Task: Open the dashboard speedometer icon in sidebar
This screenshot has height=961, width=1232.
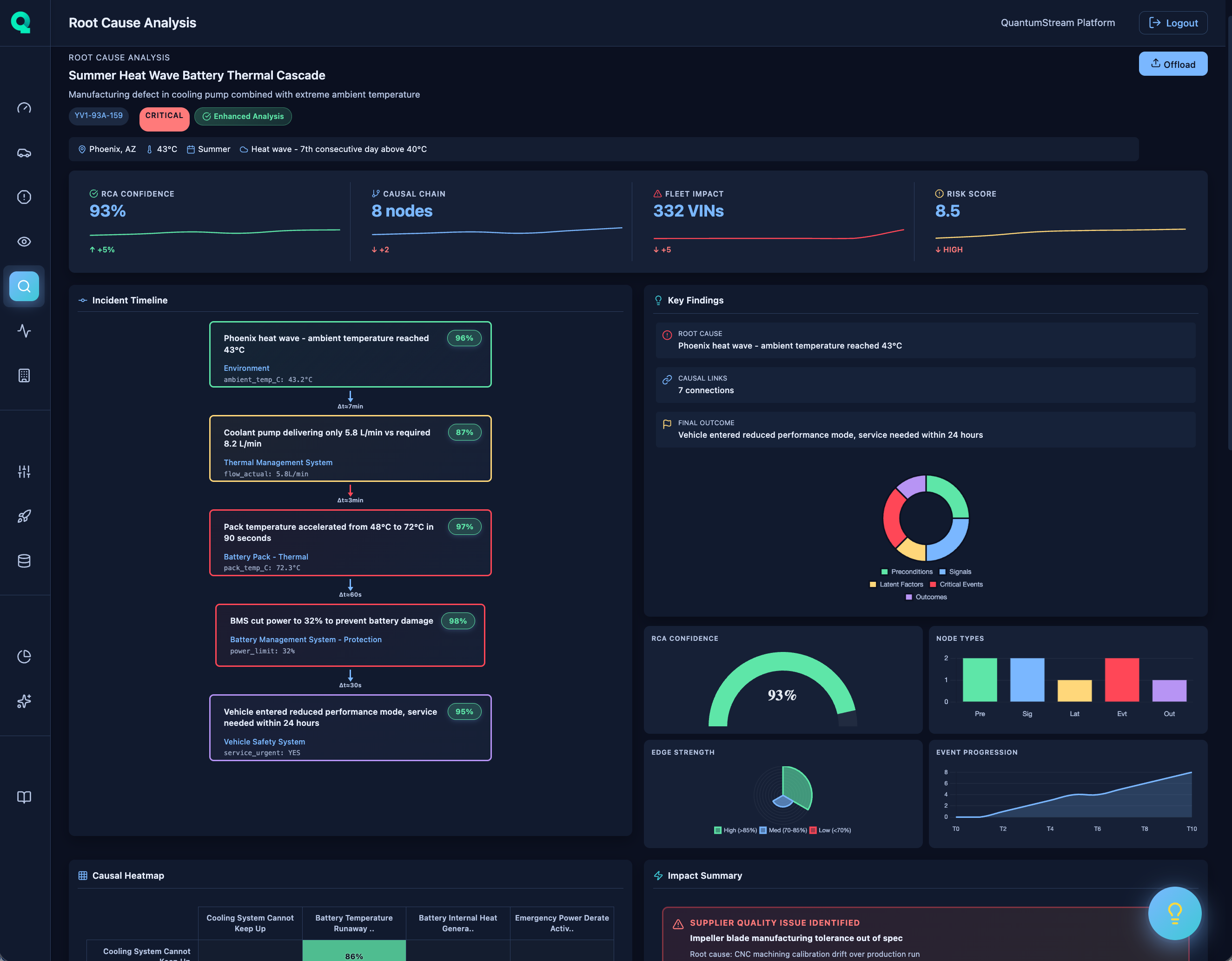Action: pyautogui.click(x=24, y=107)
